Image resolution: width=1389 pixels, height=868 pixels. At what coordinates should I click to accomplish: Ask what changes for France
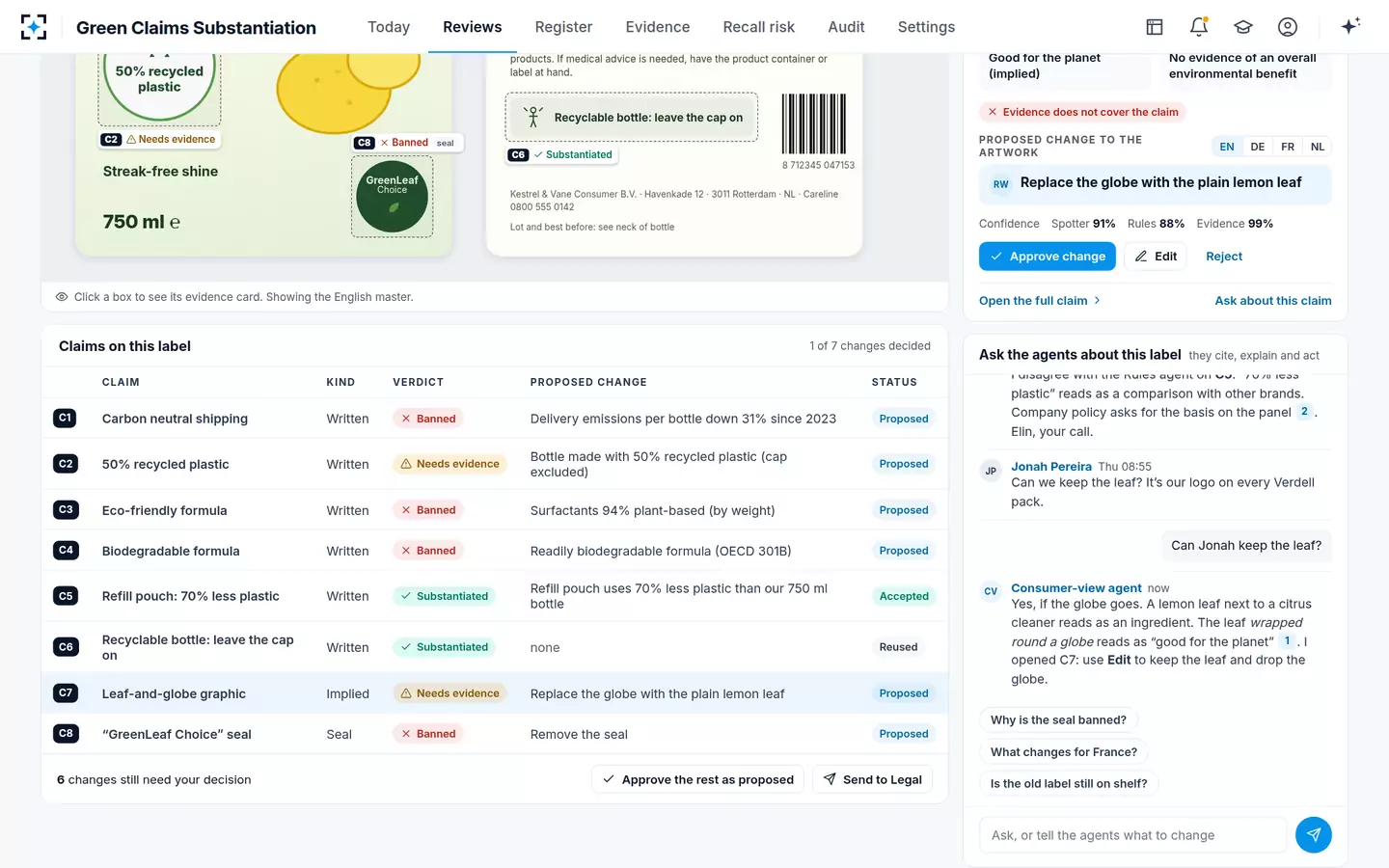coord(1064,752)
